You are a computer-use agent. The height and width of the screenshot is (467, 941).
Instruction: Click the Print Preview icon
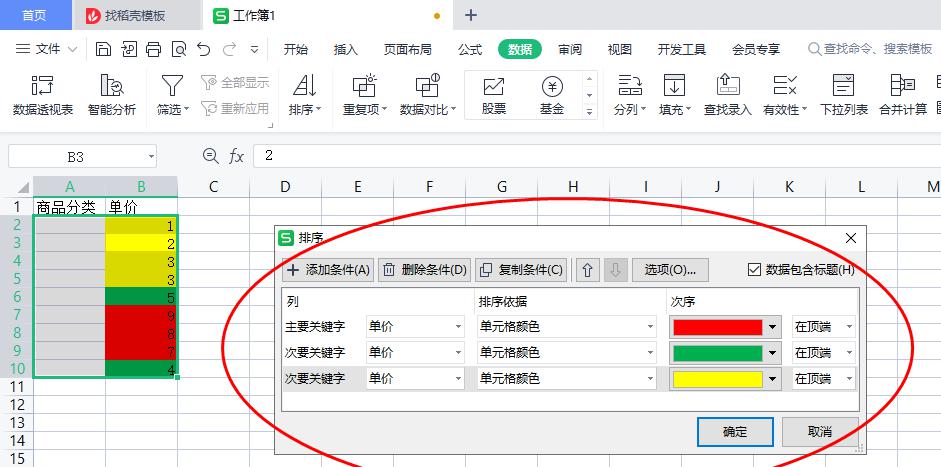pyautogui.click(x=179, y=49)
